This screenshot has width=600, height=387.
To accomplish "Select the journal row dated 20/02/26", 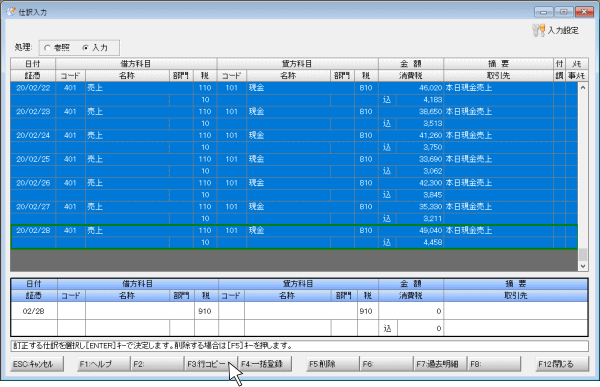I will 294,189.
